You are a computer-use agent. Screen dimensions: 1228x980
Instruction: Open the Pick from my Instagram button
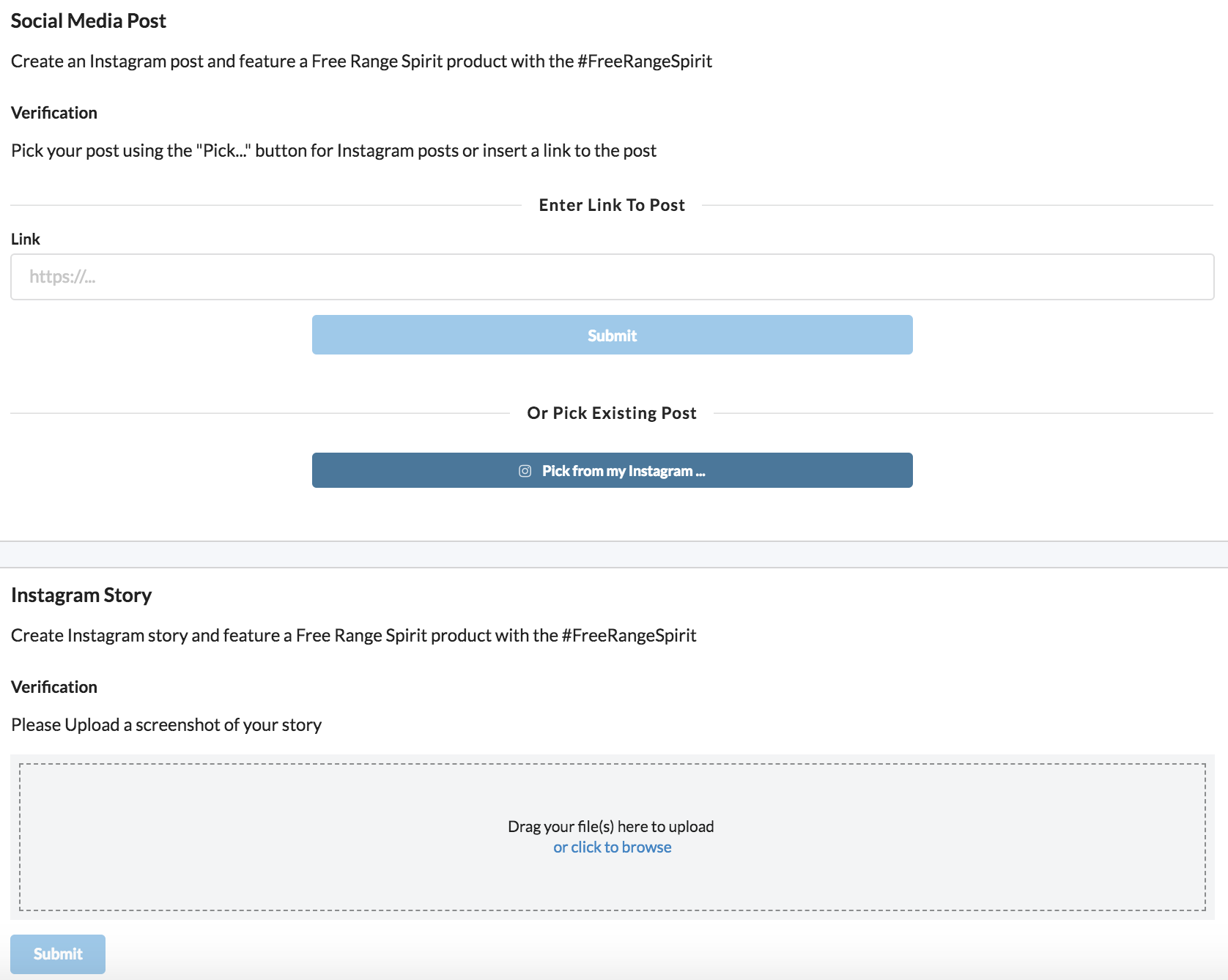click(613, 470)
